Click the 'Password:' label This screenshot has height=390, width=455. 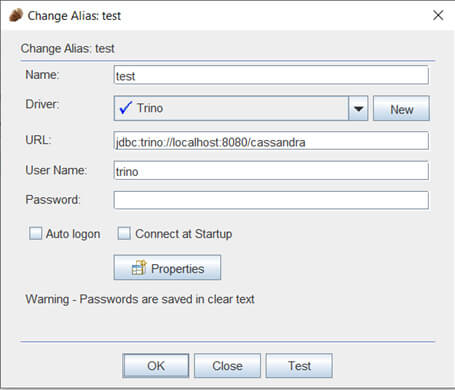[x=53, y=199]
